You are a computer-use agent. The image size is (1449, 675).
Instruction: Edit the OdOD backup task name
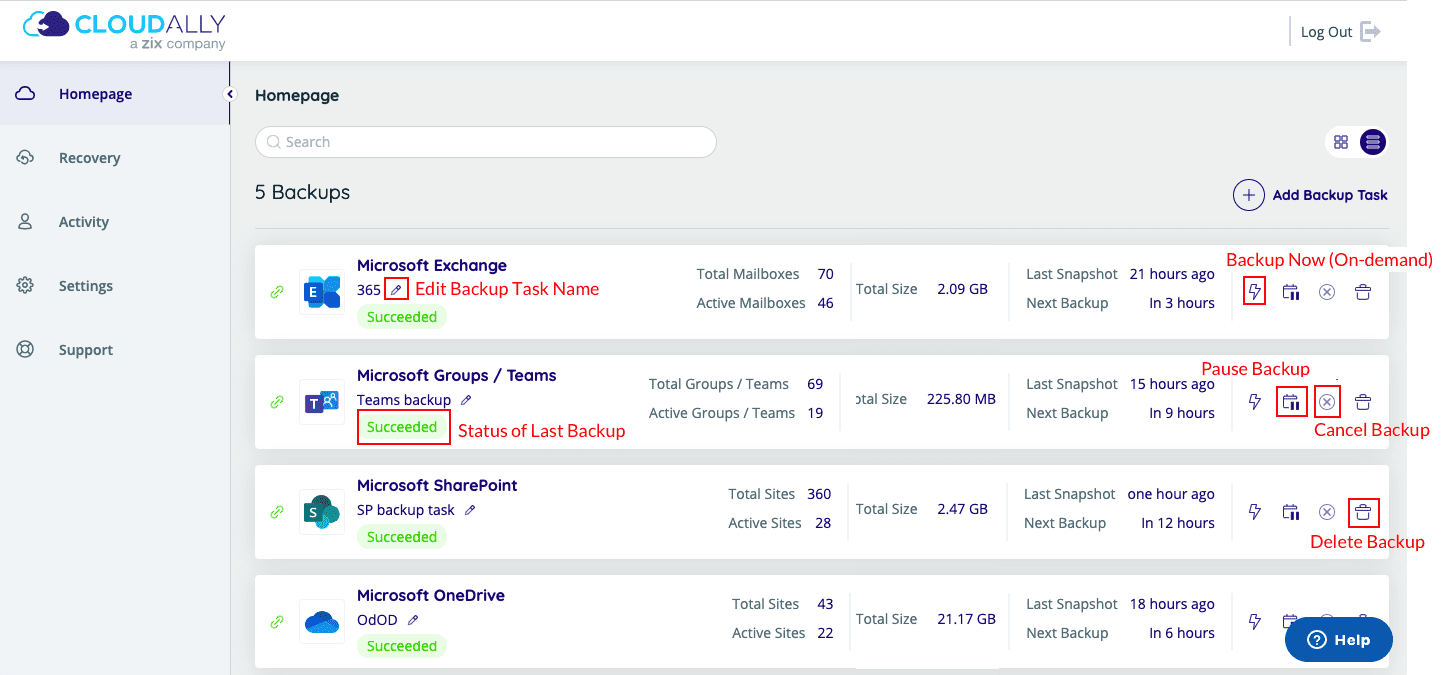[x=413, y=619]
